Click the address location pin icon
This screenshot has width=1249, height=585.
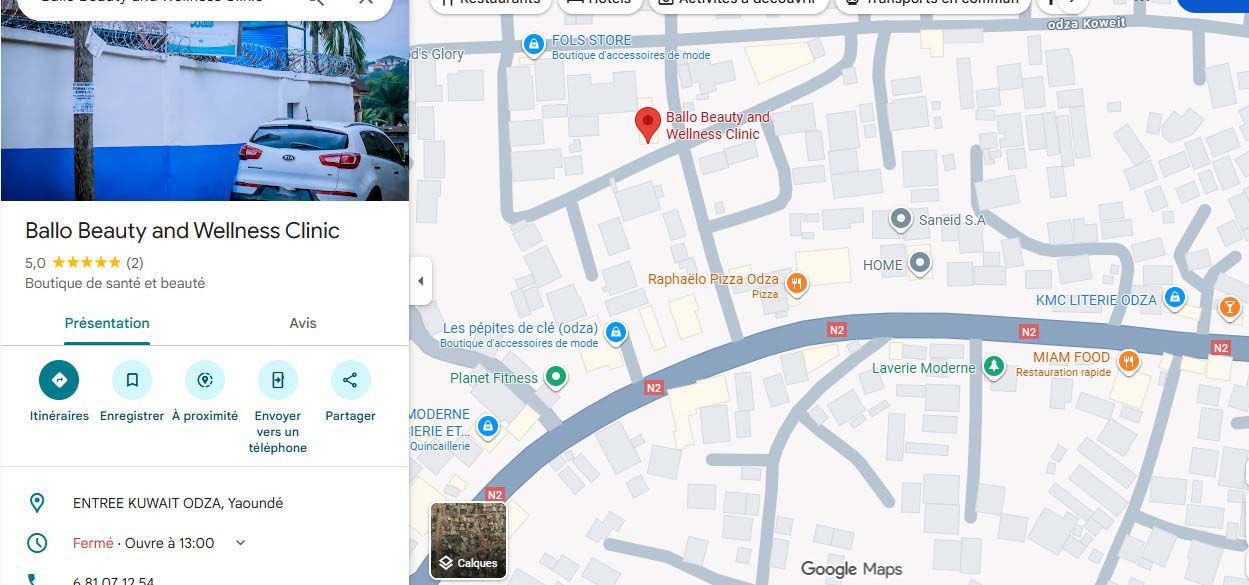pyautogui.click(x=37, y=503)
